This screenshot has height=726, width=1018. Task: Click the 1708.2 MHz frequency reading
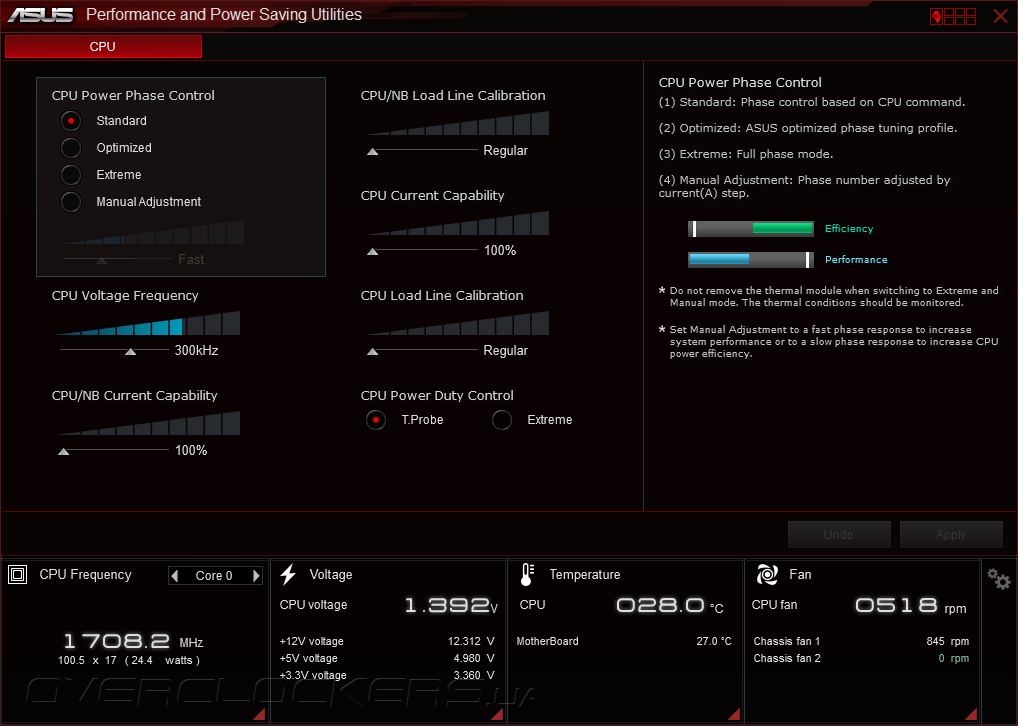[133, 642]
